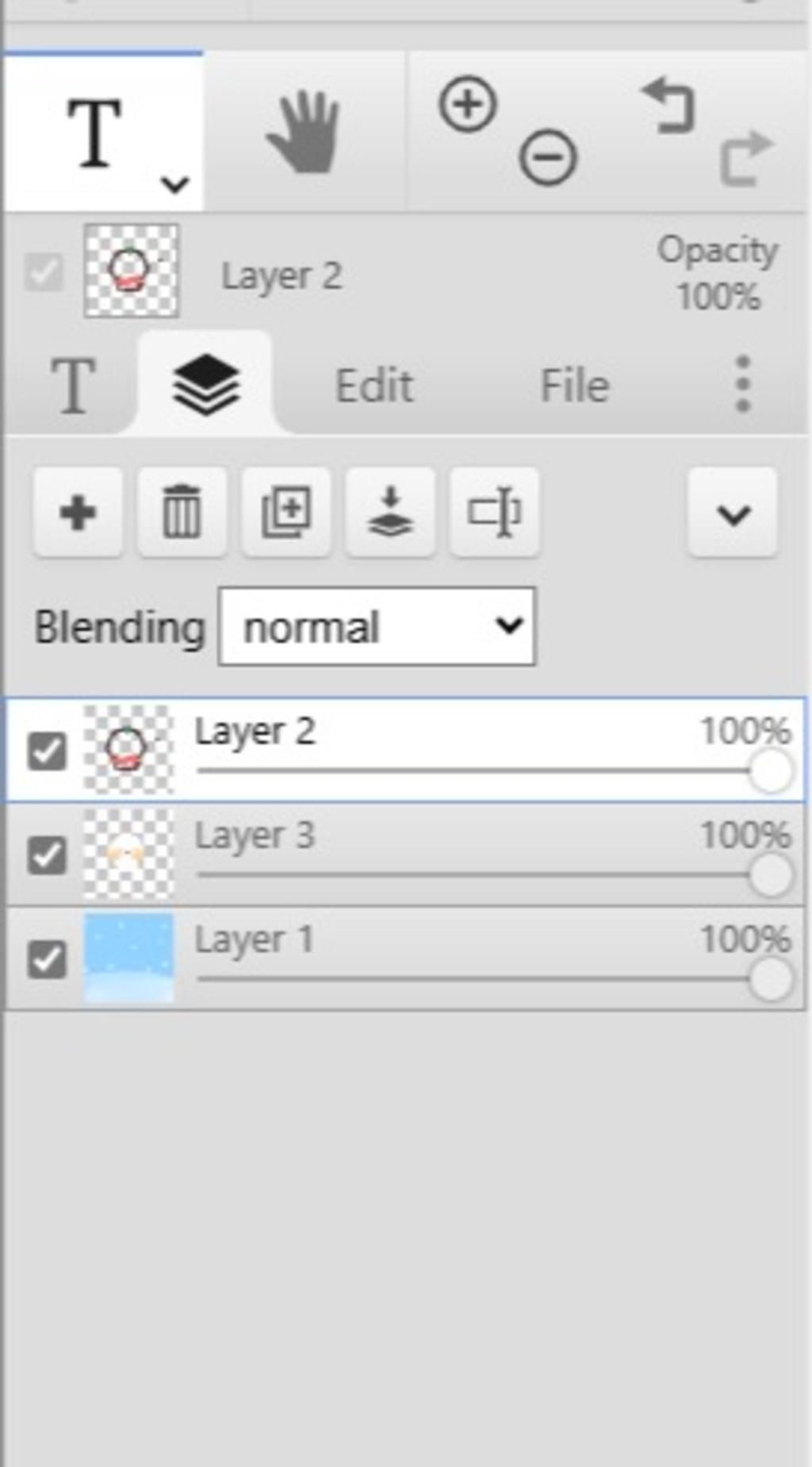Add a new layer
The height and width of the screenshot is (1467, 812).
78,513
